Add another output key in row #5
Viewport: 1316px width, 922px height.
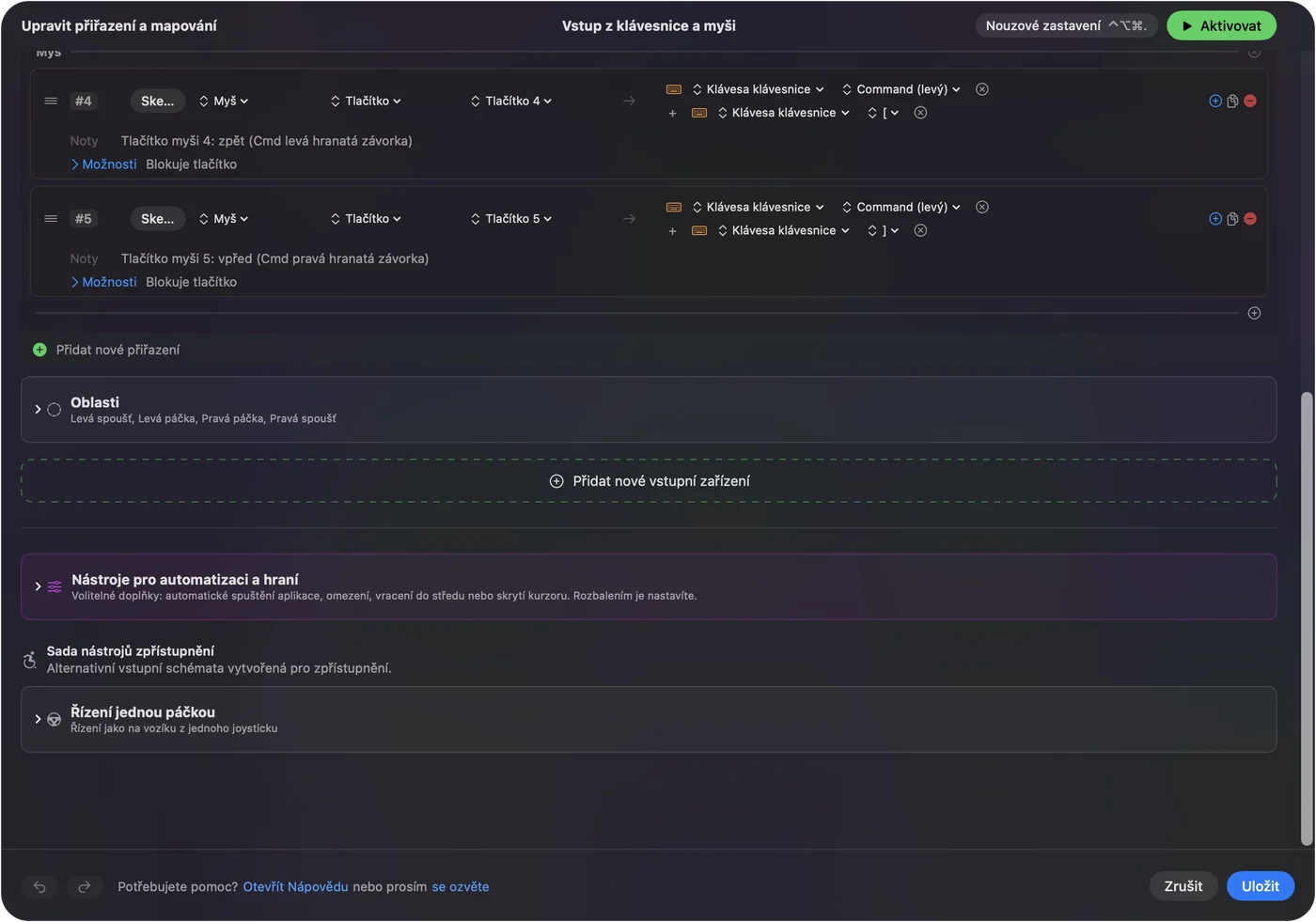672,231
